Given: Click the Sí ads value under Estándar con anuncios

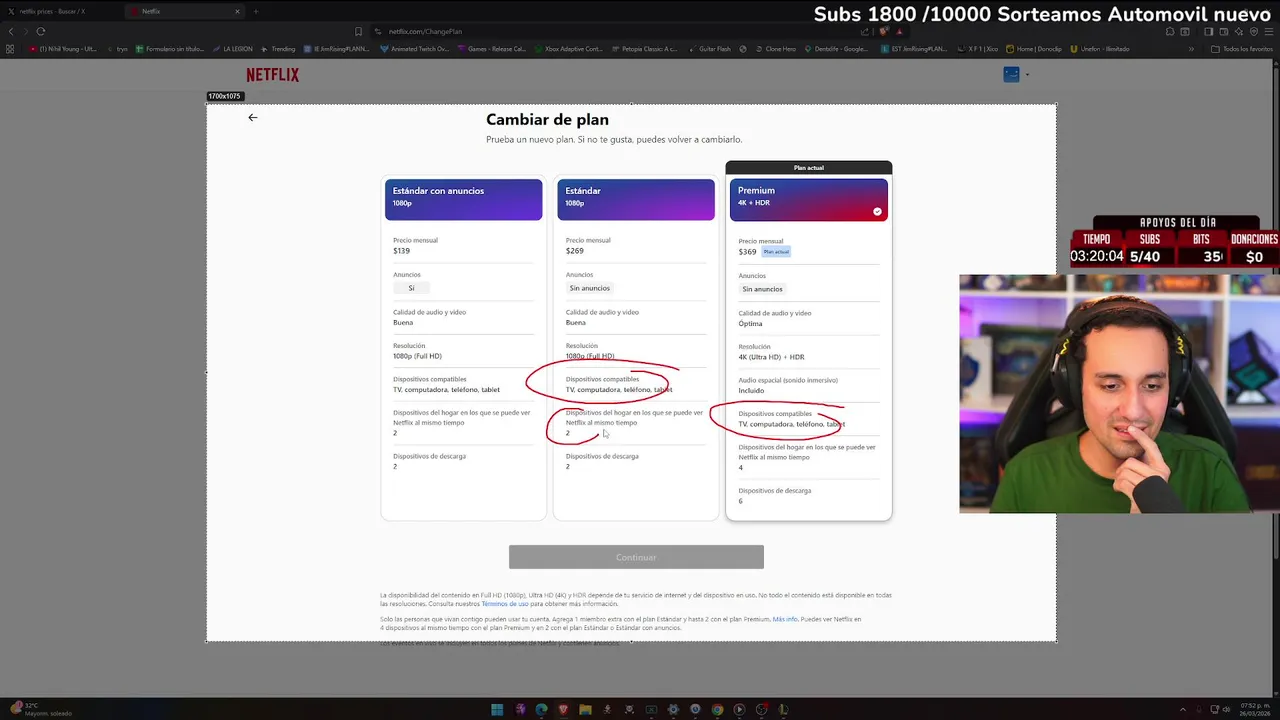Looking at the screenshot, I should 411,288.
